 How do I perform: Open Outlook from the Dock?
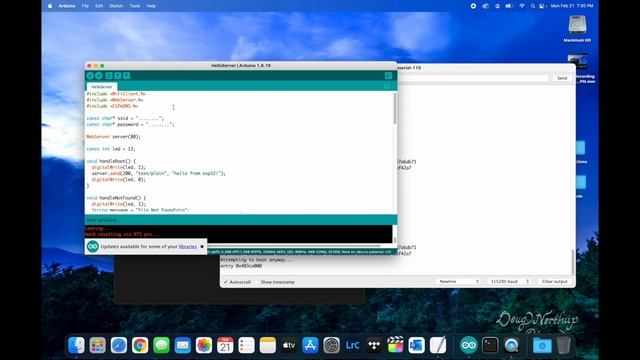pos(416,346)
